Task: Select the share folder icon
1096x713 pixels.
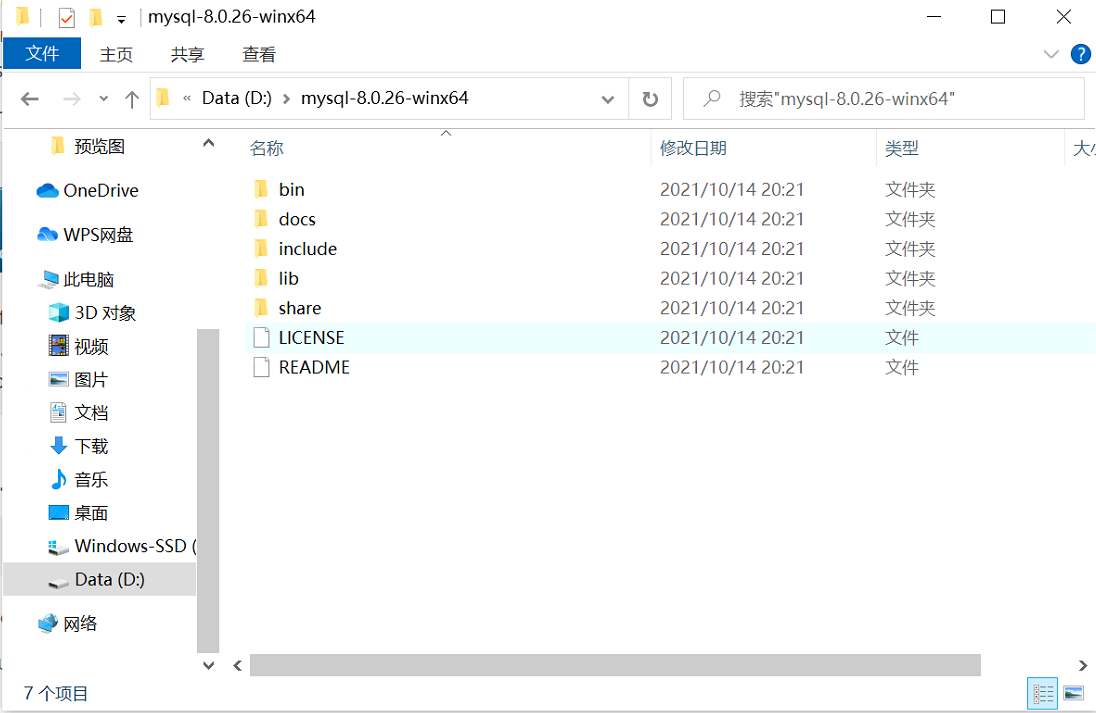Action: point(261,308)
